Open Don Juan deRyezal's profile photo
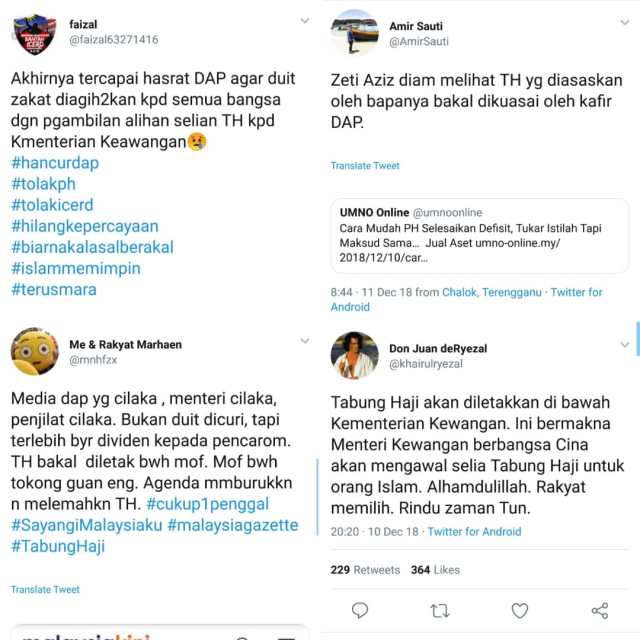This screenshot has height=640, width=640. [354, 355]
